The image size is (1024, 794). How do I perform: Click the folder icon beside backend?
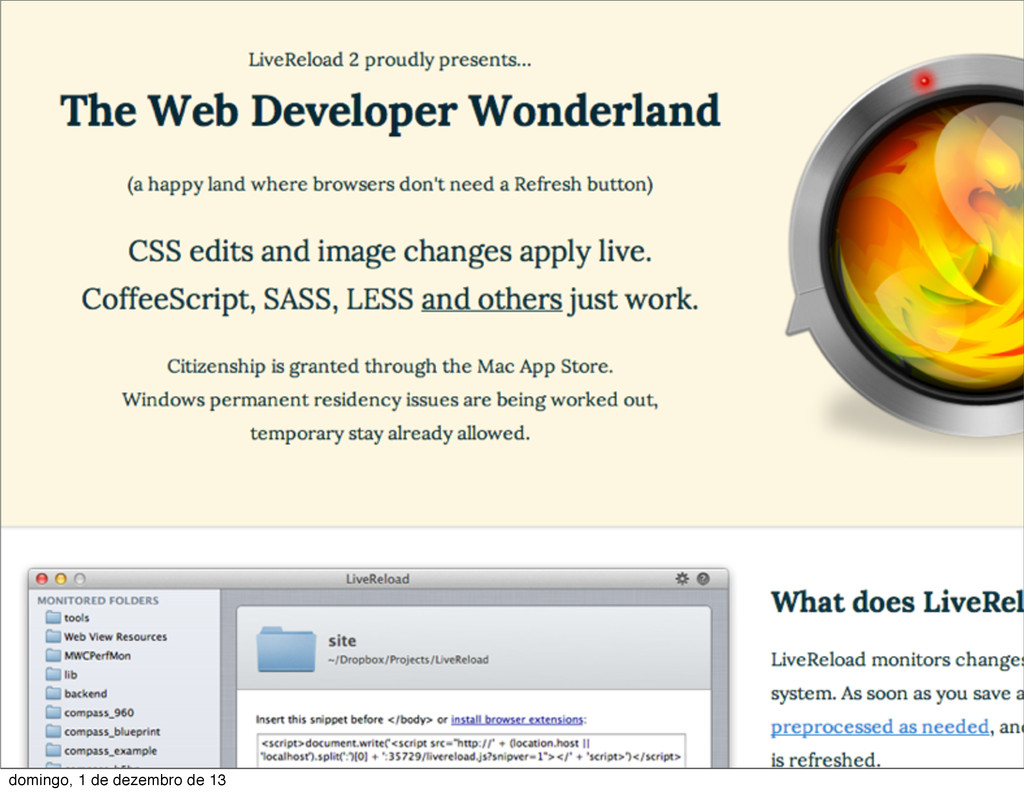(x=53, y=693)
